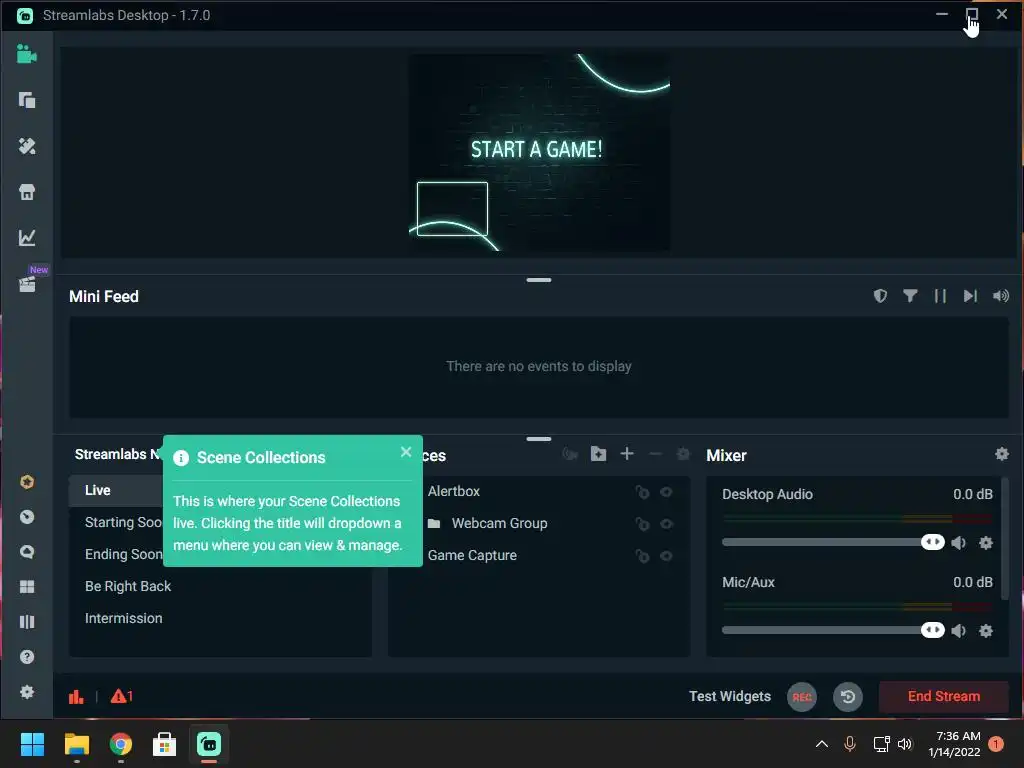Toggle recording with REC button
The width and height of the screenshot is (1024, 768).
(x=802, y=697)
